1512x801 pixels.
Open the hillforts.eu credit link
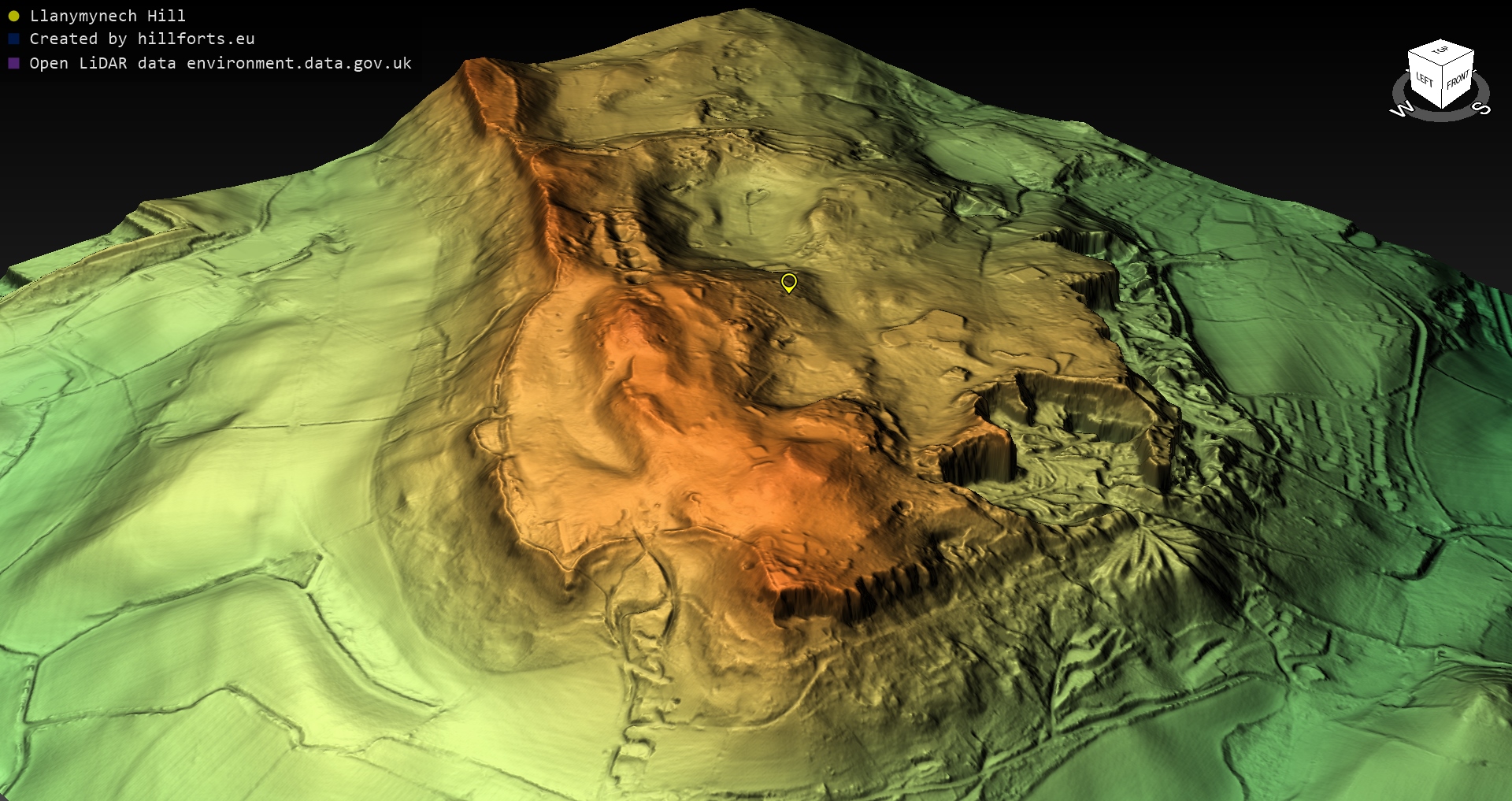(x=195, y=39)
